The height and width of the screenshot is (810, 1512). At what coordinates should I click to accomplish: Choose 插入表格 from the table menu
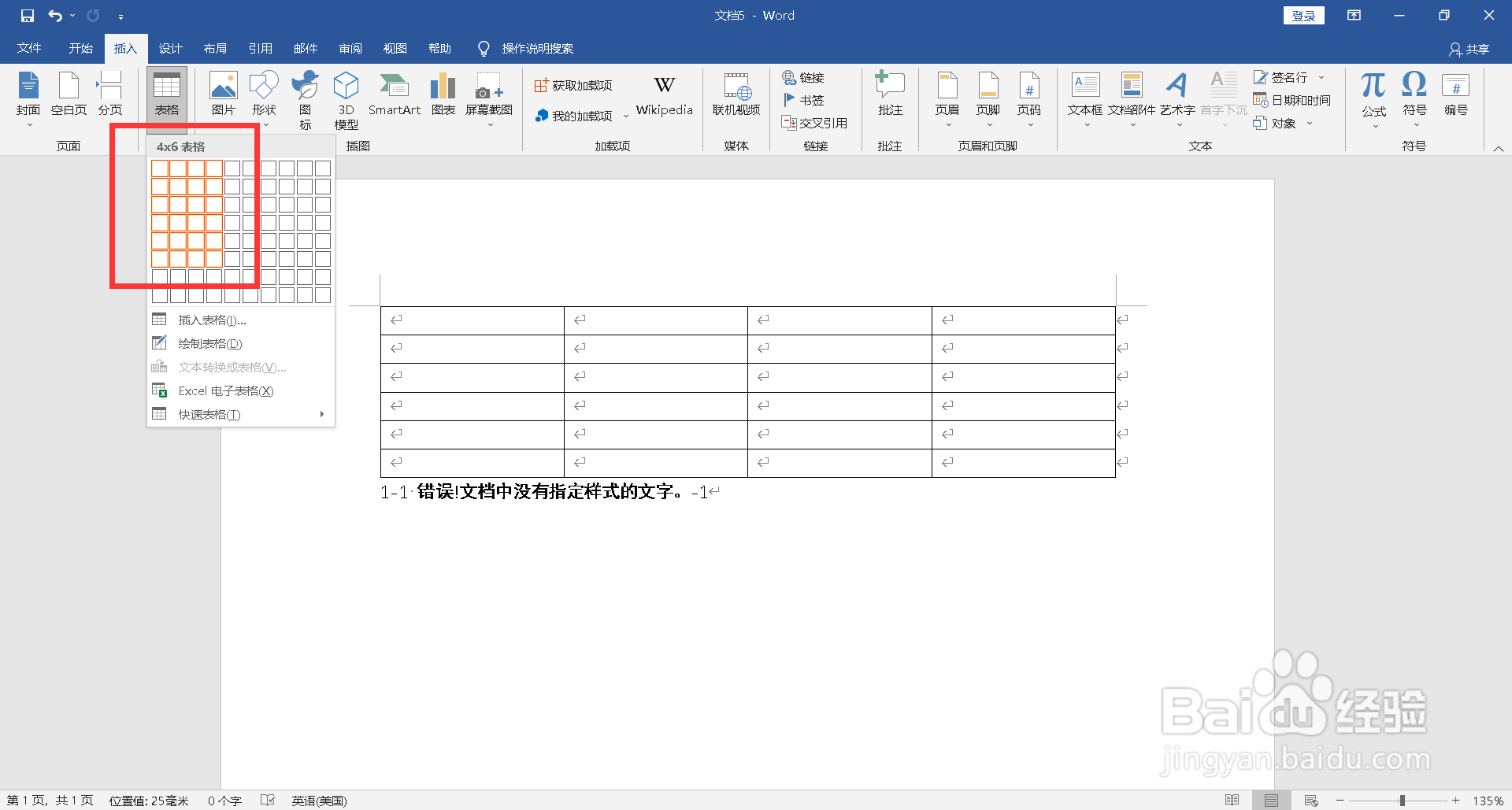(x=211, y=320)
